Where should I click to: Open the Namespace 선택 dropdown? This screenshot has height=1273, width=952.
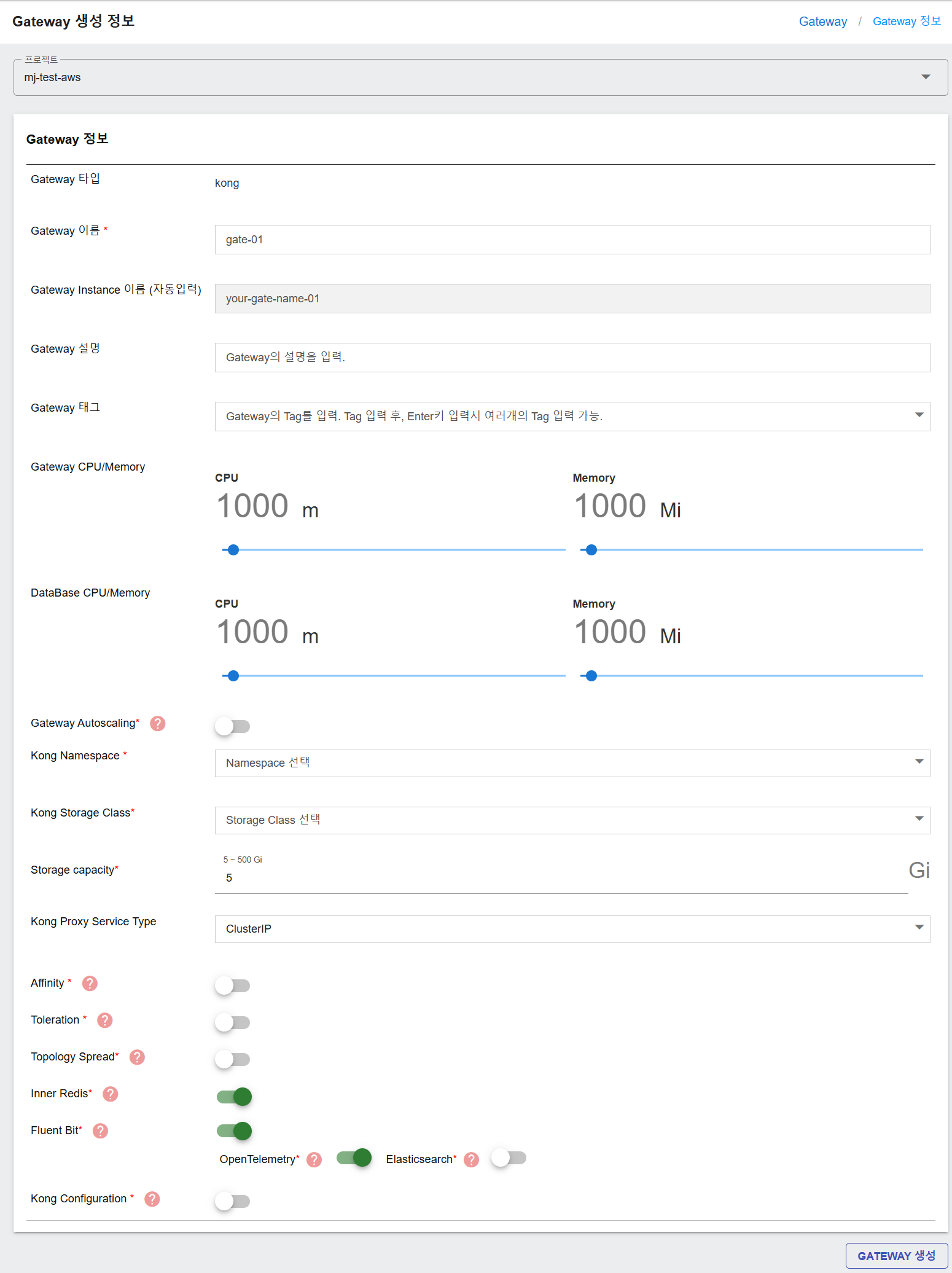(x=572, y=763)
